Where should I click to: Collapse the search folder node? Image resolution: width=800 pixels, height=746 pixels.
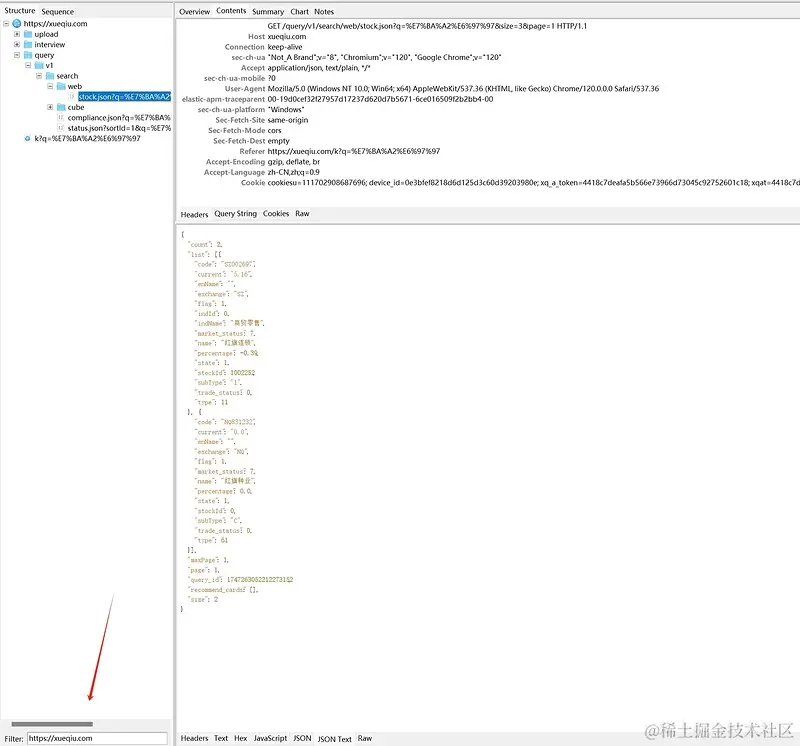pos(39,76)
